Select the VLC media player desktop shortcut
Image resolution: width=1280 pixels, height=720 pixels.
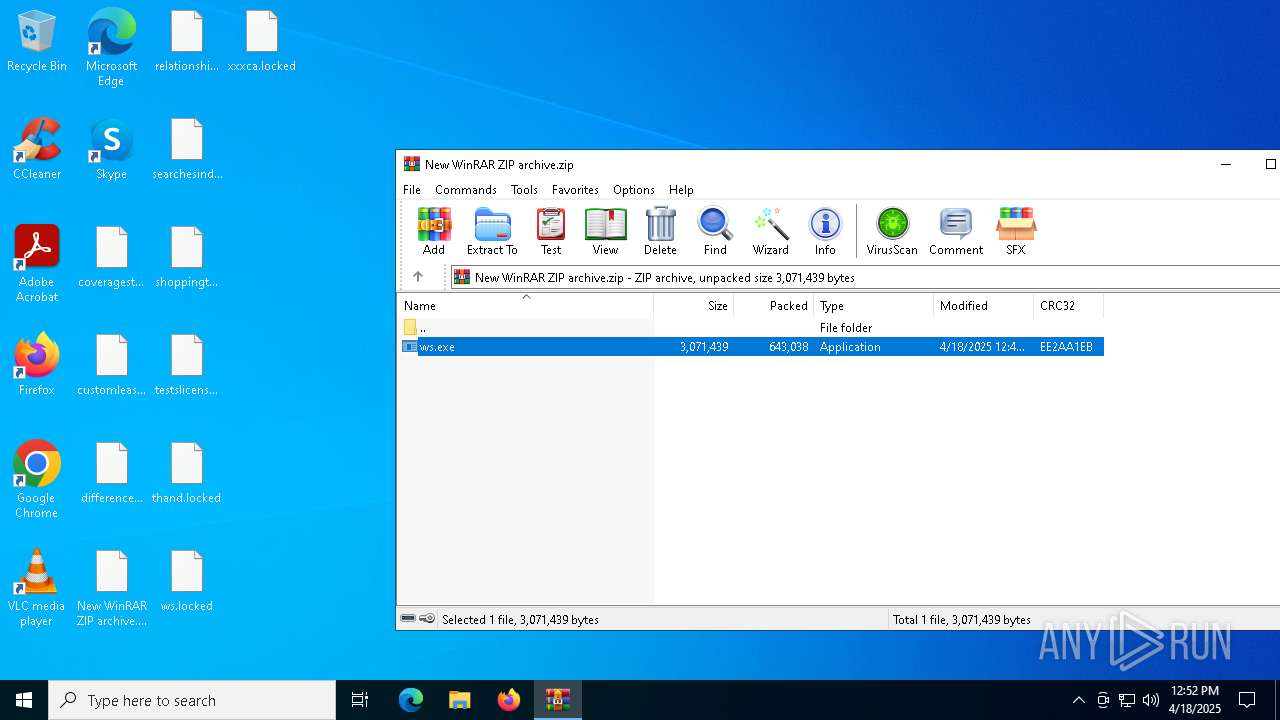[x=37, y=588]
